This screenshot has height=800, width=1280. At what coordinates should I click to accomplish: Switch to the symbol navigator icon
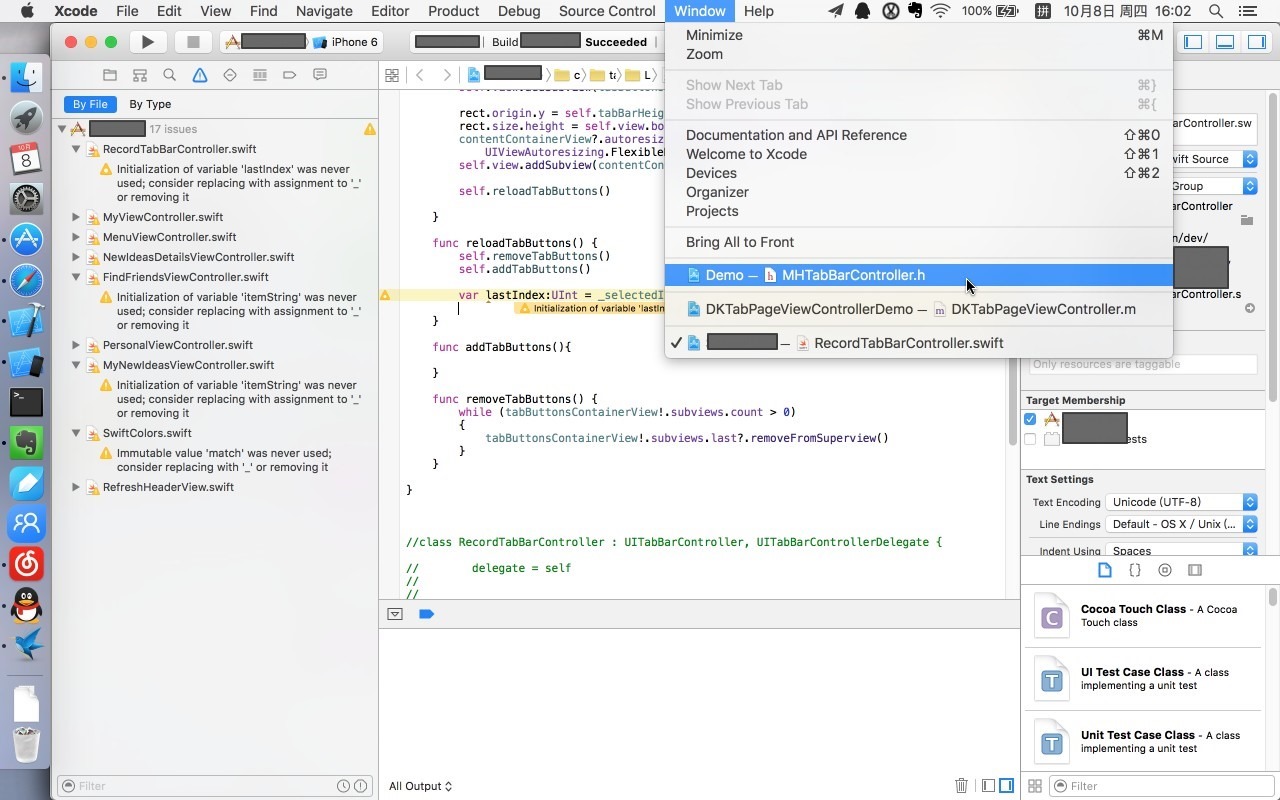click(x=140, y=75)
